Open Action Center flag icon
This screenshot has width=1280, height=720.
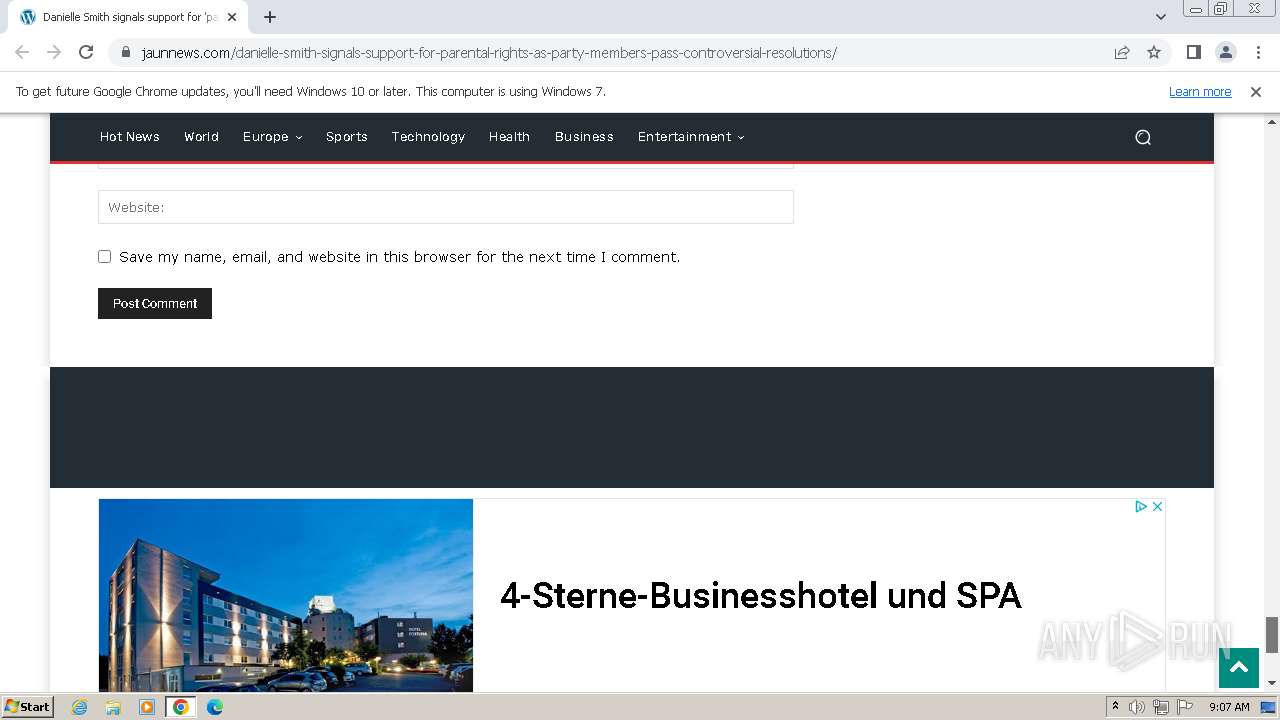click(1185, 707)
